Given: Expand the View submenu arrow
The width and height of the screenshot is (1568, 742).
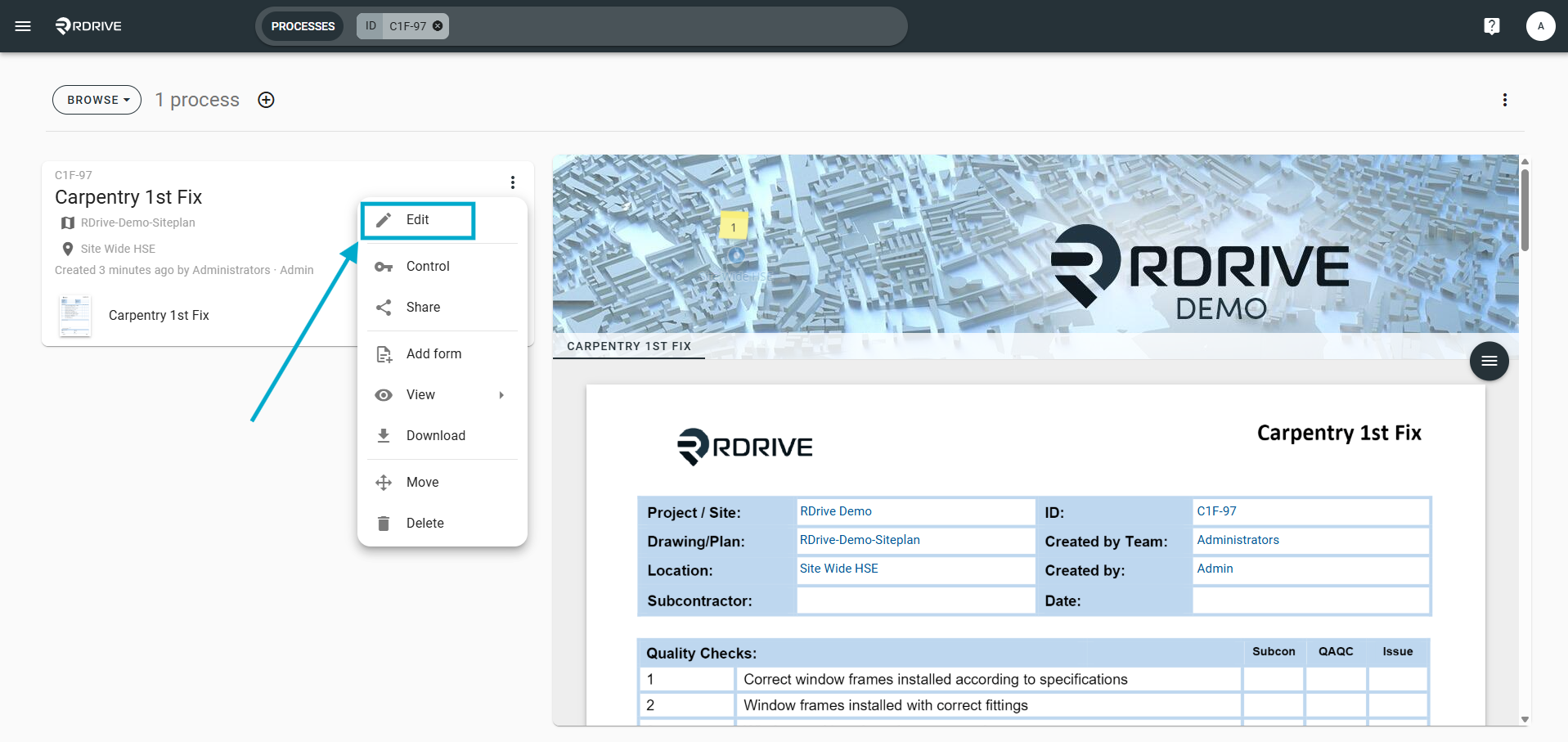Looking at the screenshot, I should pos(501,395).
